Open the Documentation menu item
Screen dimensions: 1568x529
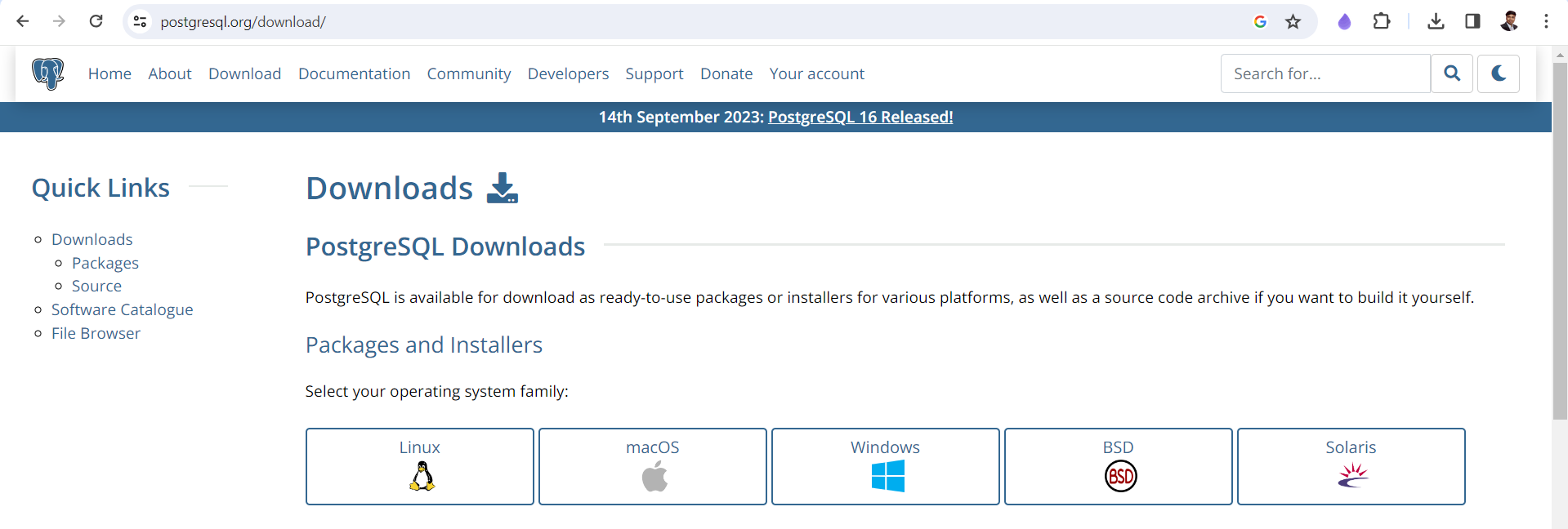[x=354, y=73]
